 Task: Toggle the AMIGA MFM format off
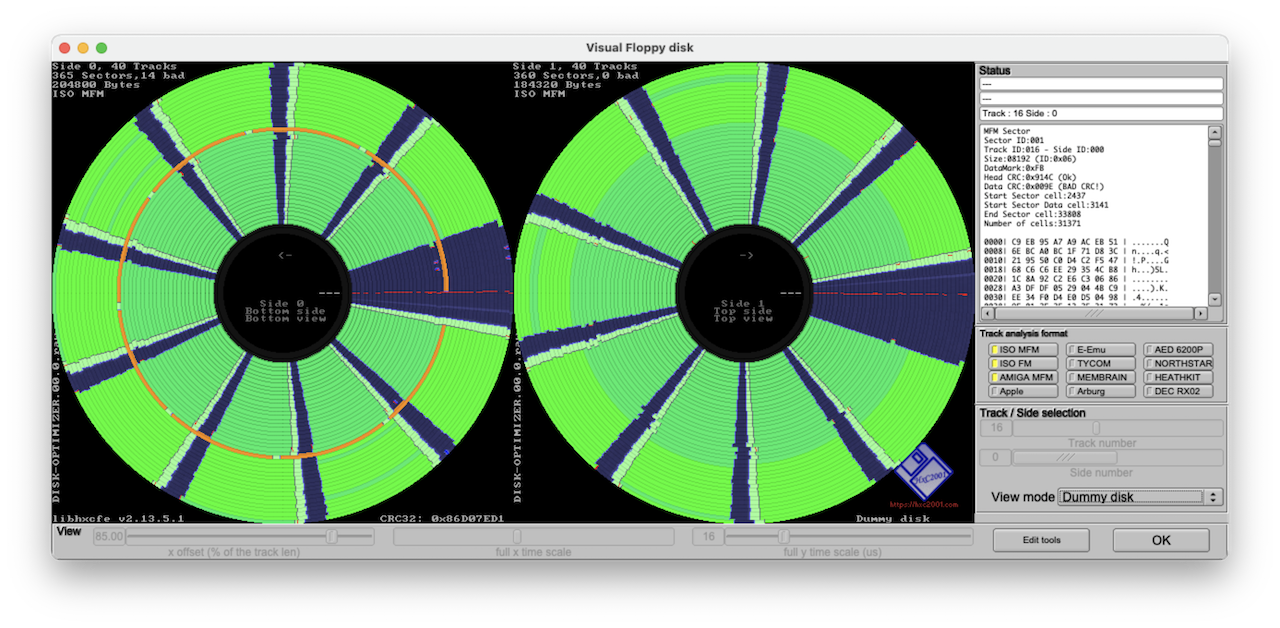(1021, 377)
